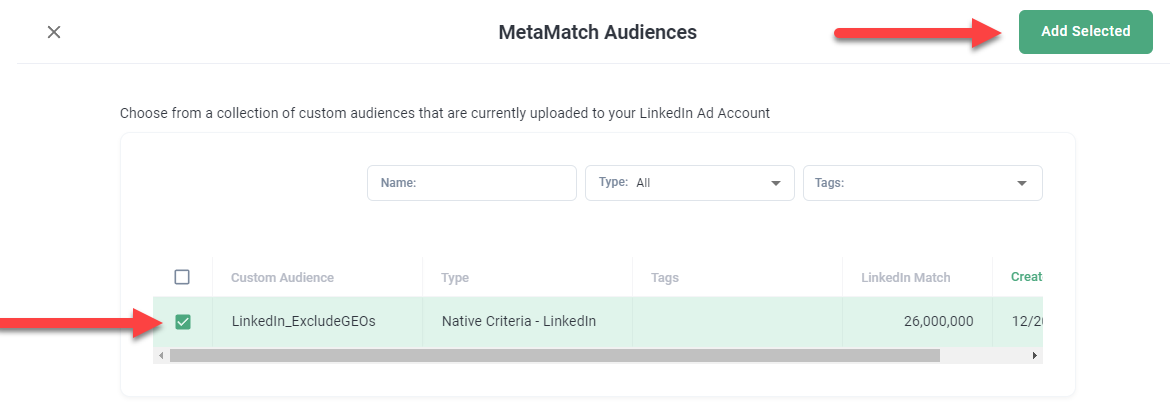Sort table by Type column header
The width and height of the screenshot is (1170, 403).
tap(455, 277)
